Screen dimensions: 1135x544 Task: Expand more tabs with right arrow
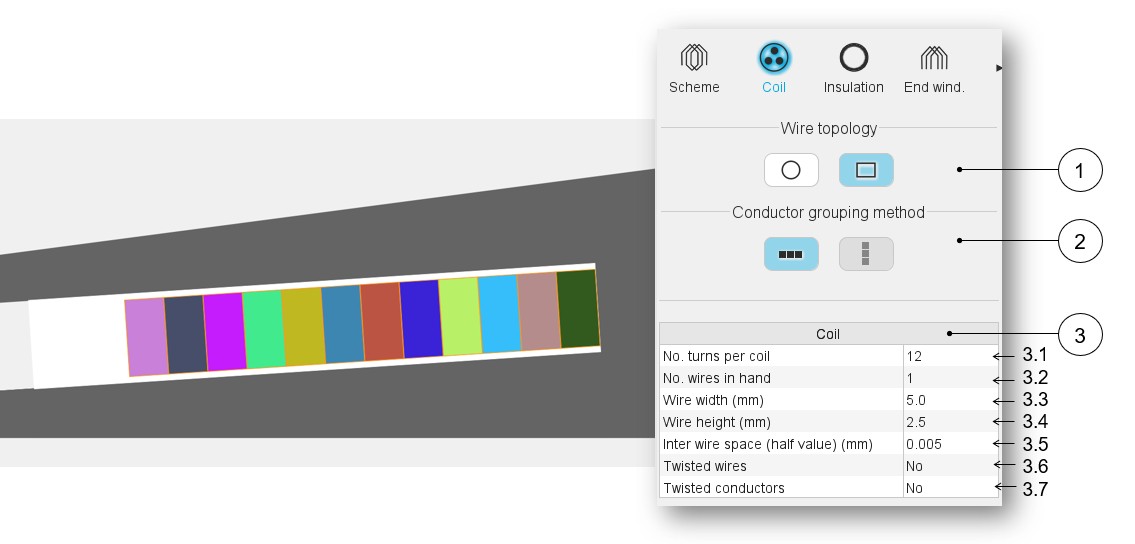[x=998, y=68]
